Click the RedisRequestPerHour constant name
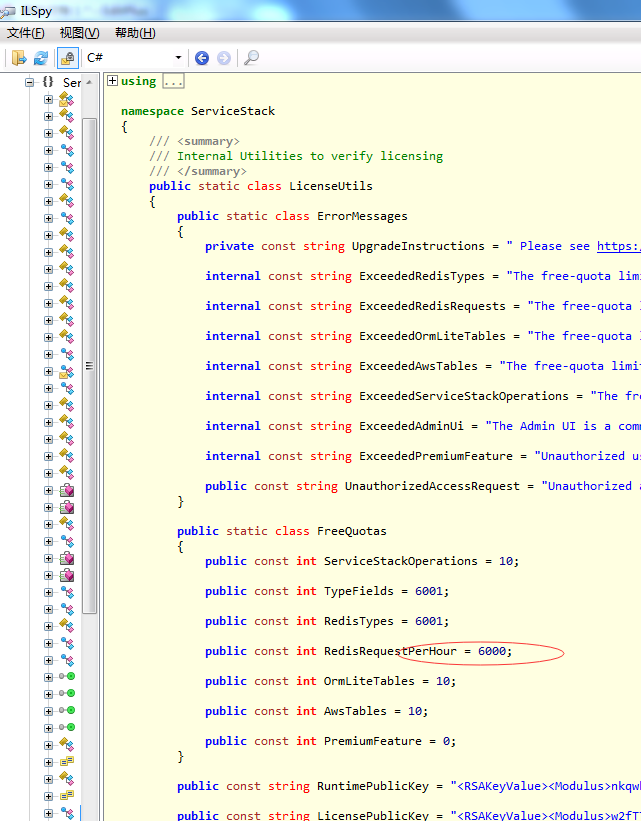The width and height of the screenshot is (641, 821). [390, 651]
